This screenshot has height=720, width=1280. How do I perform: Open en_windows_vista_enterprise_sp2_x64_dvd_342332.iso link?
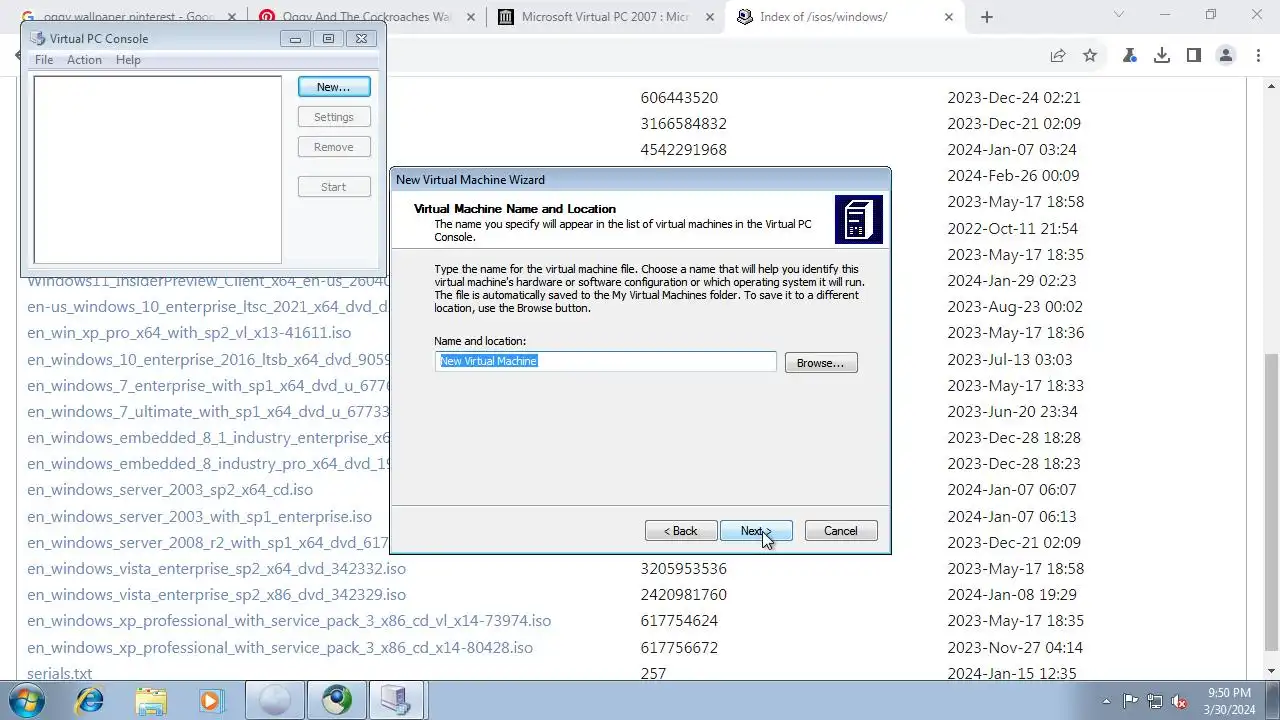[x=216, y=568]
